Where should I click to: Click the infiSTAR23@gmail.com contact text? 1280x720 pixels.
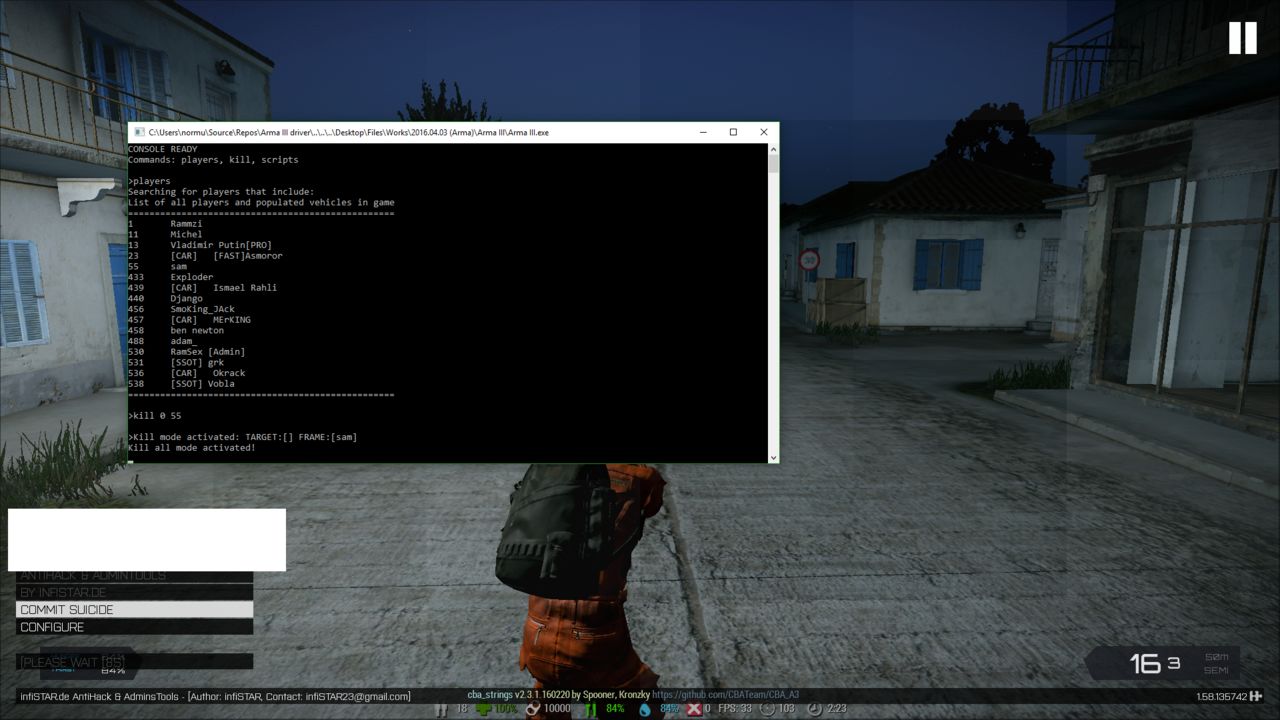(x=357, y=696)
